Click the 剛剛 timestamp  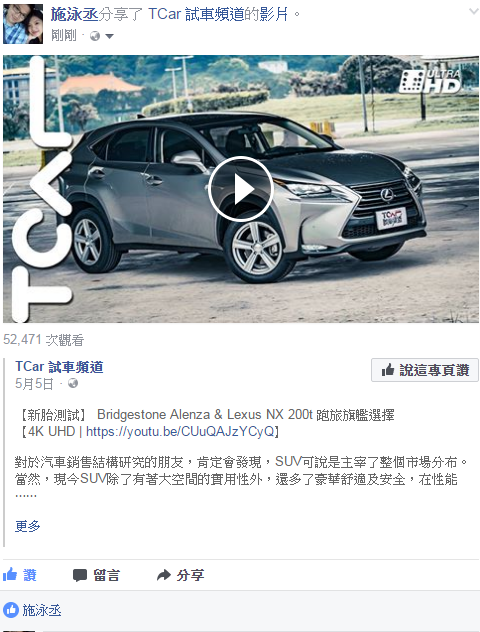tap(64, 36)
